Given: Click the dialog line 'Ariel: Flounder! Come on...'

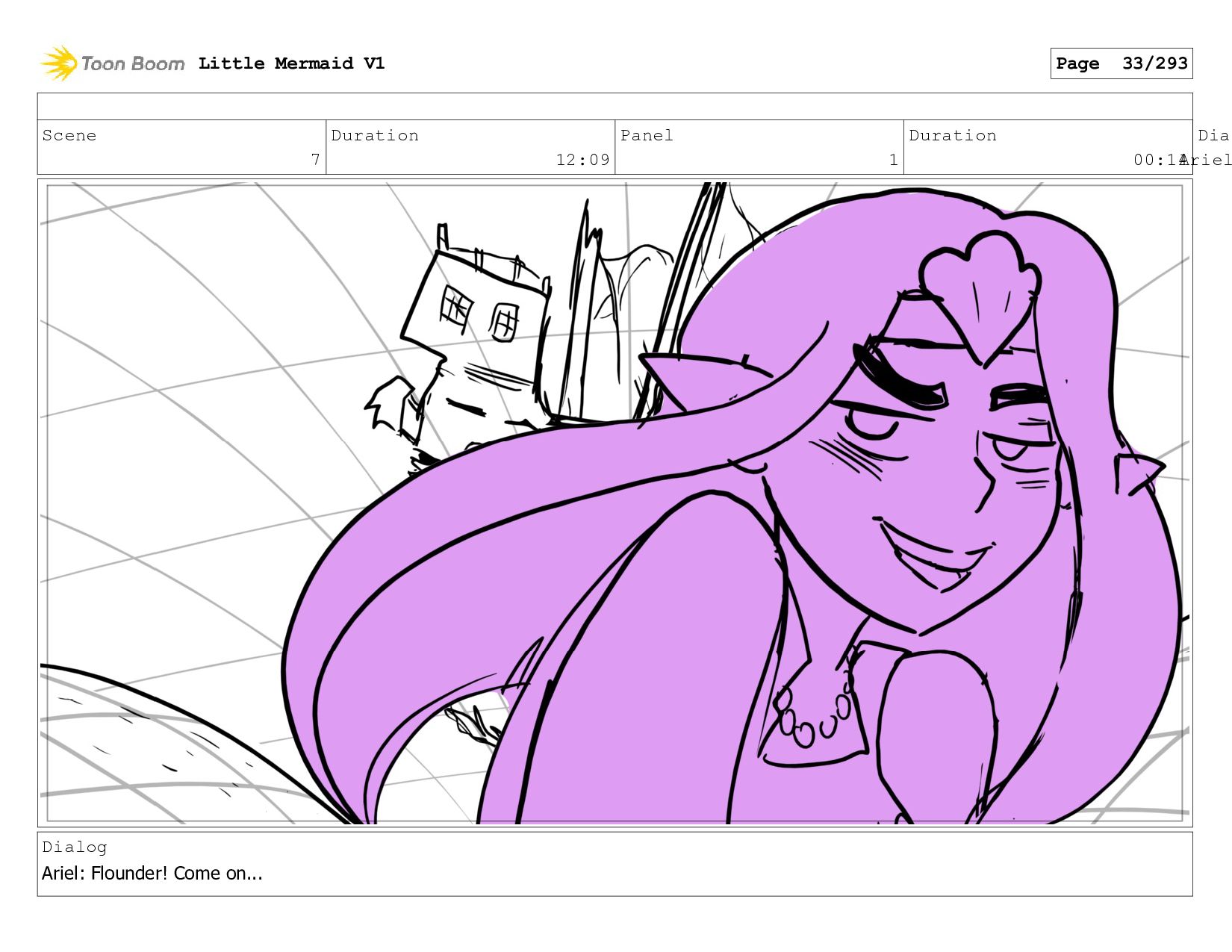Looking at the screenshot, I should [152, 873].
